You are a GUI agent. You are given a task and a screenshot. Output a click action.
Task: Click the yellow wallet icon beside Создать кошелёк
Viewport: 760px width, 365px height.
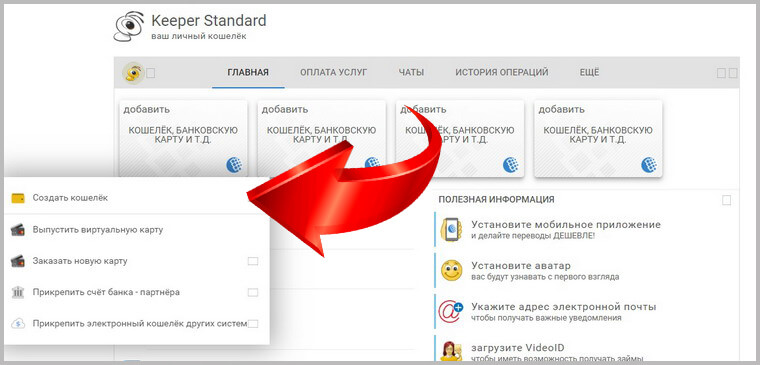tap(18, 198)
